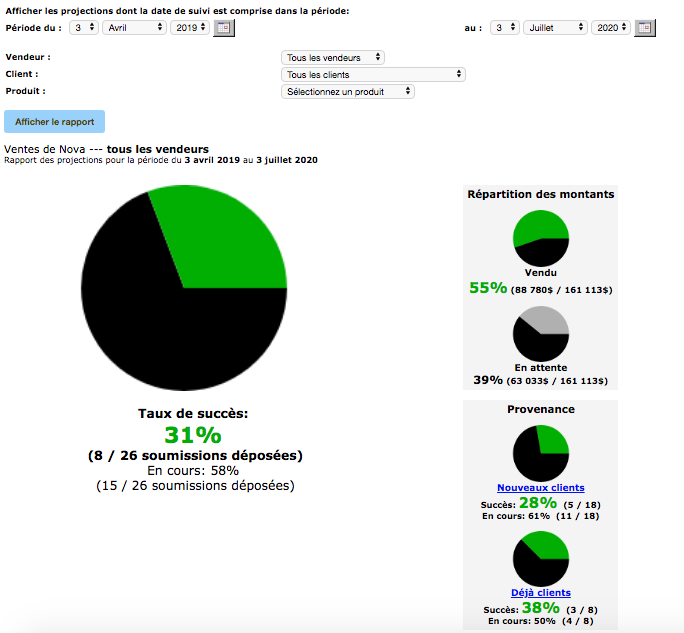Expand the end date day dropdown
This screenshot has height=633, width=684.
[505, 27]
